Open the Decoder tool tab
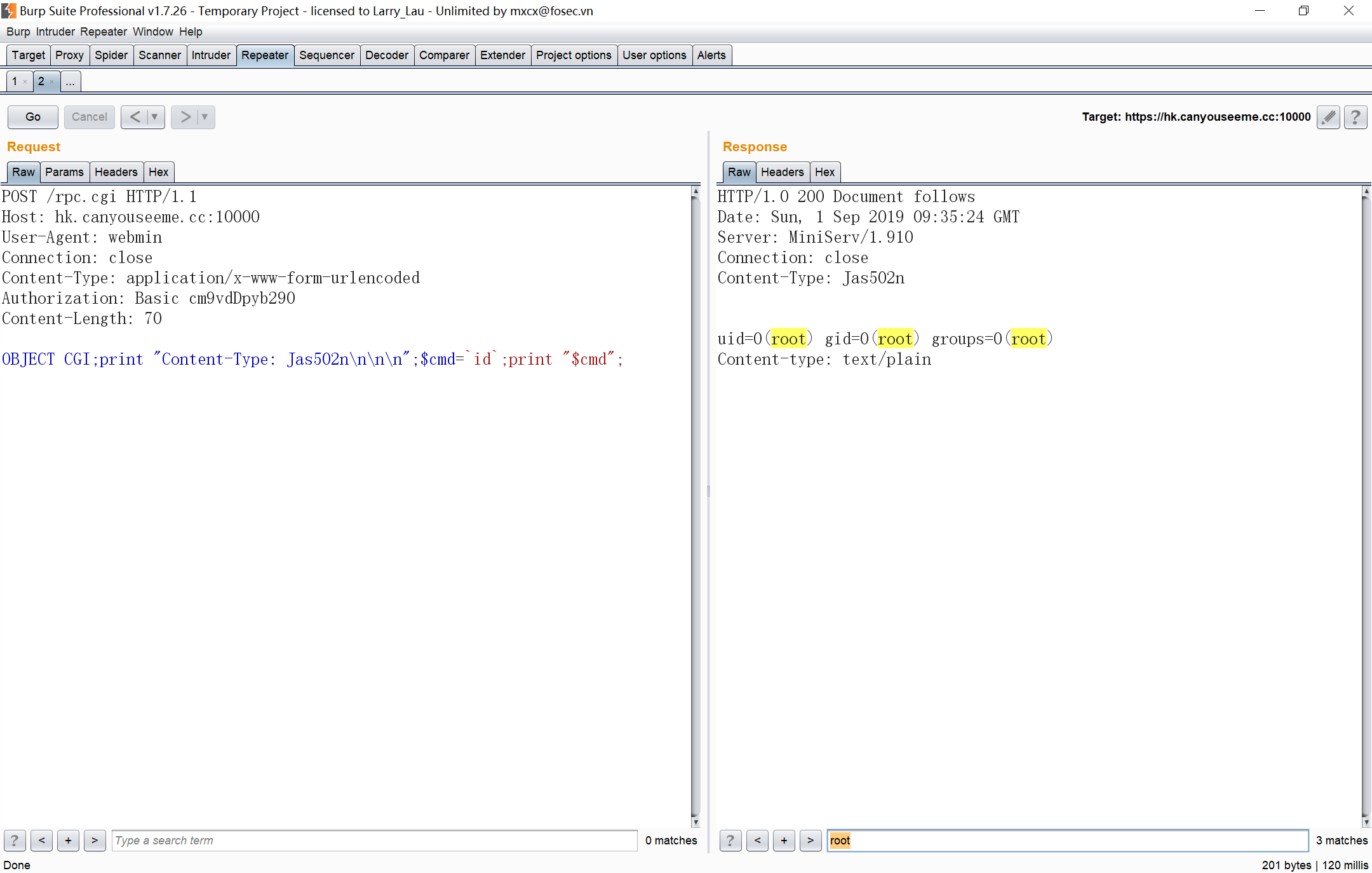The height and width of the screenshot is (873, 1372). 386,55
